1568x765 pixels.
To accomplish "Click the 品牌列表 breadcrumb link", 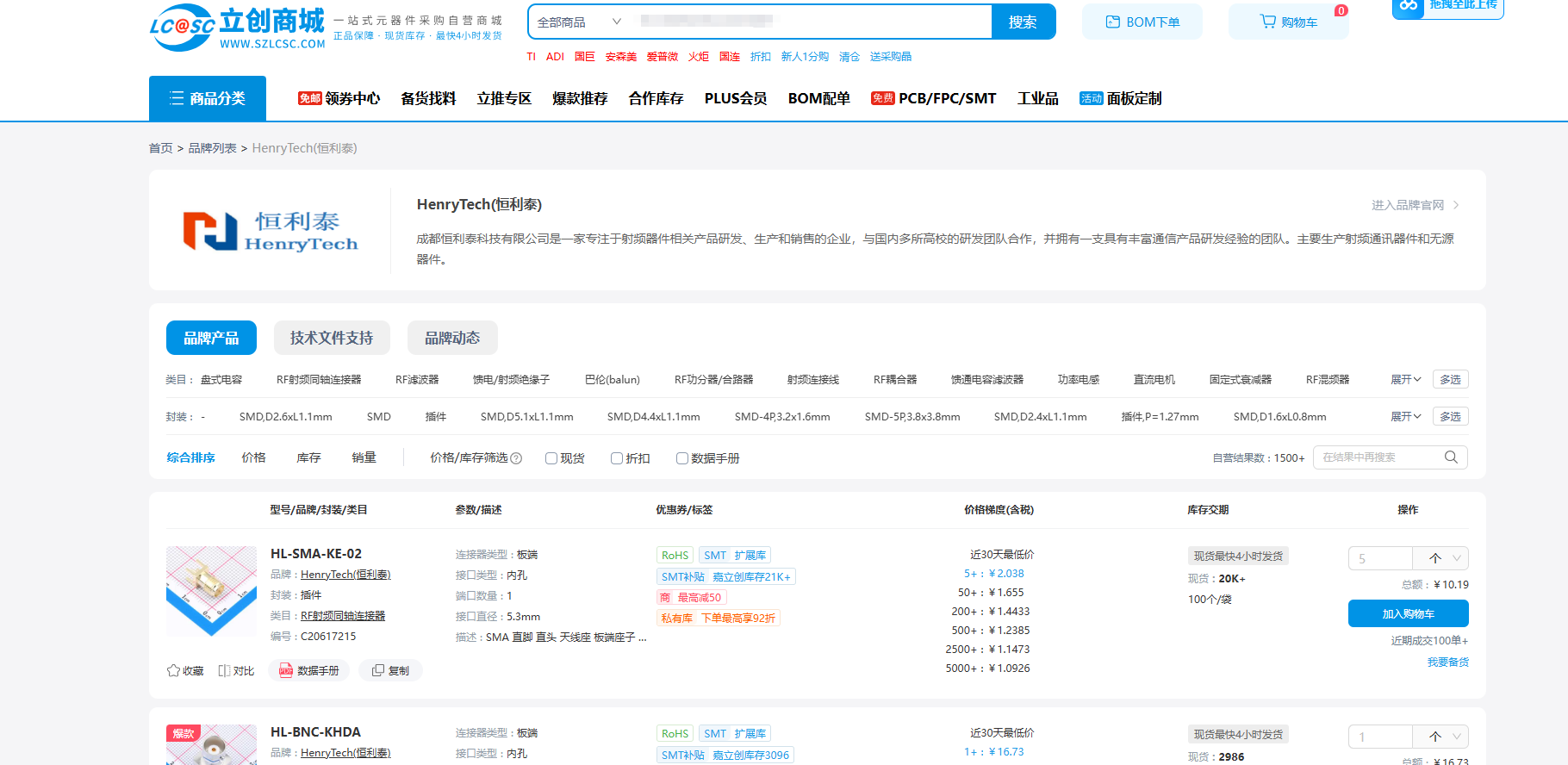I will pyautogui.click(x=213, y=148).
